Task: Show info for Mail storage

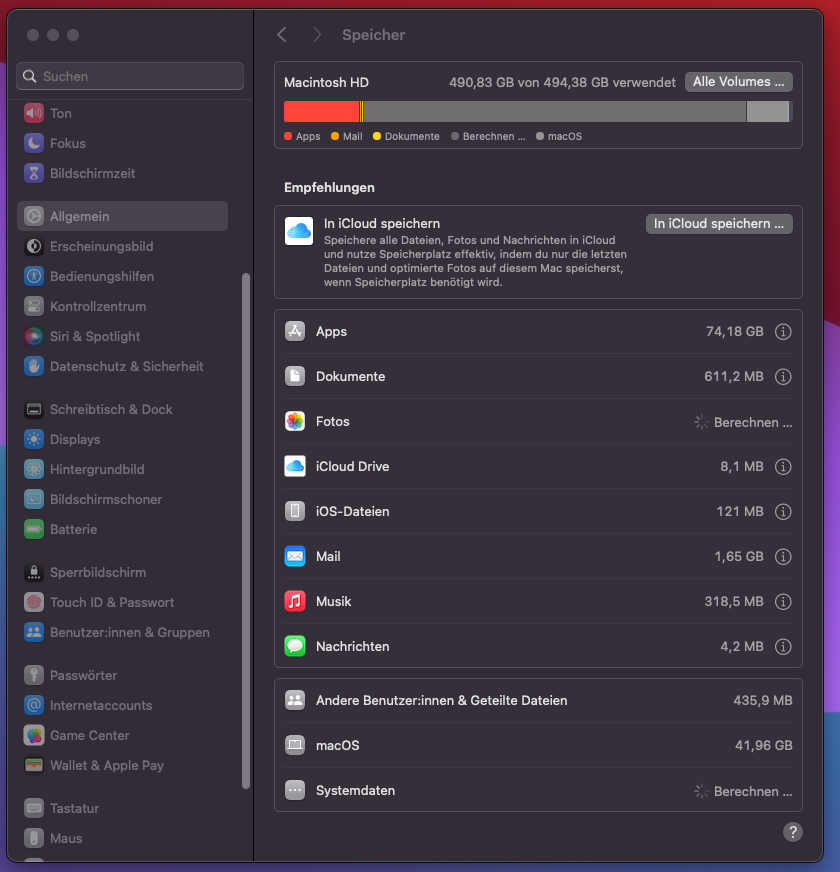Action: pos(783,557)
